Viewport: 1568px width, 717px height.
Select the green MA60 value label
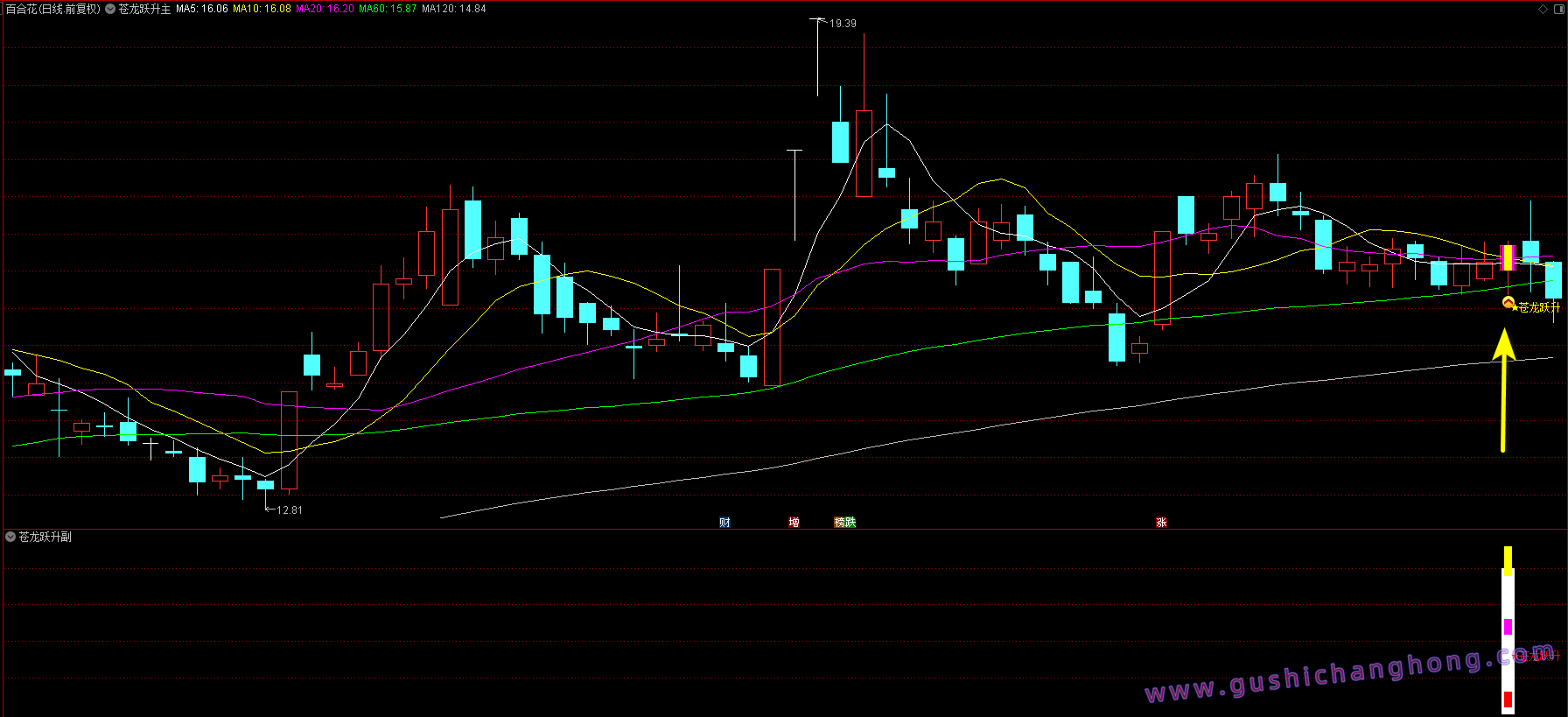[388, 9]
